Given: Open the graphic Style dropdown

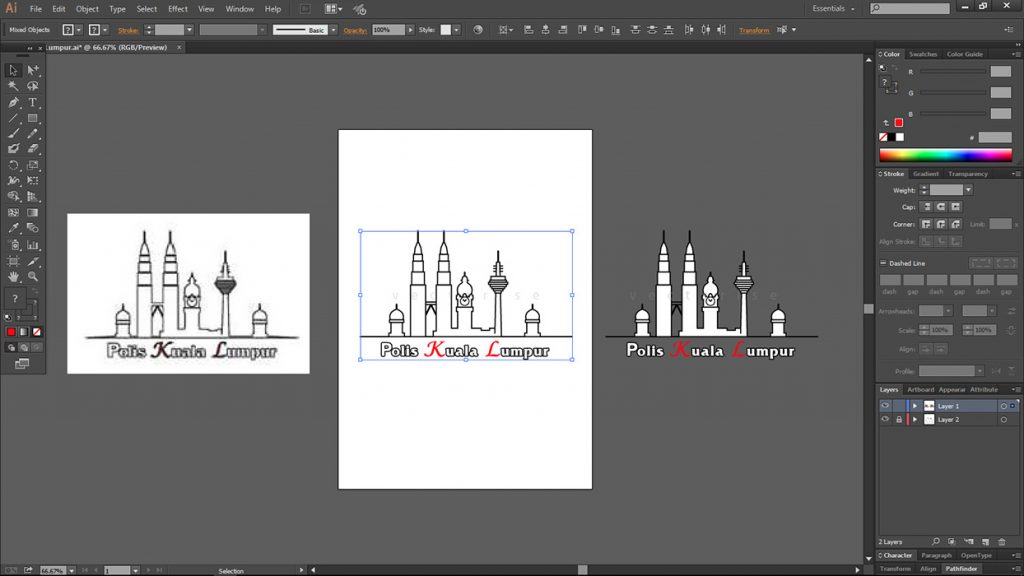Looking at the screenshot, I should 456,30.
